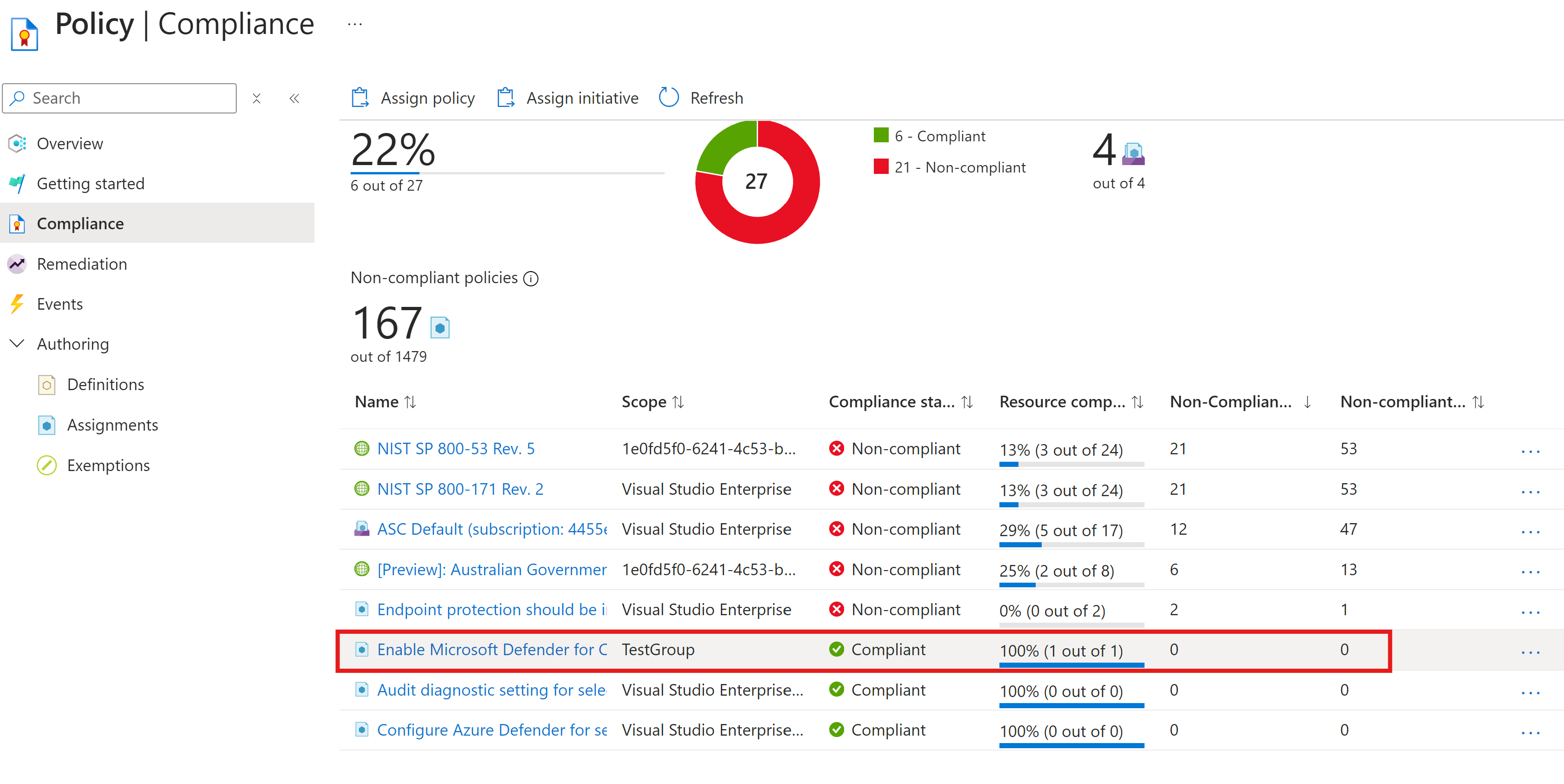Click the Exemptions green circle icon
Image resolution: width=1564 pixels, height=784 pixels.
tap(47, 466)
